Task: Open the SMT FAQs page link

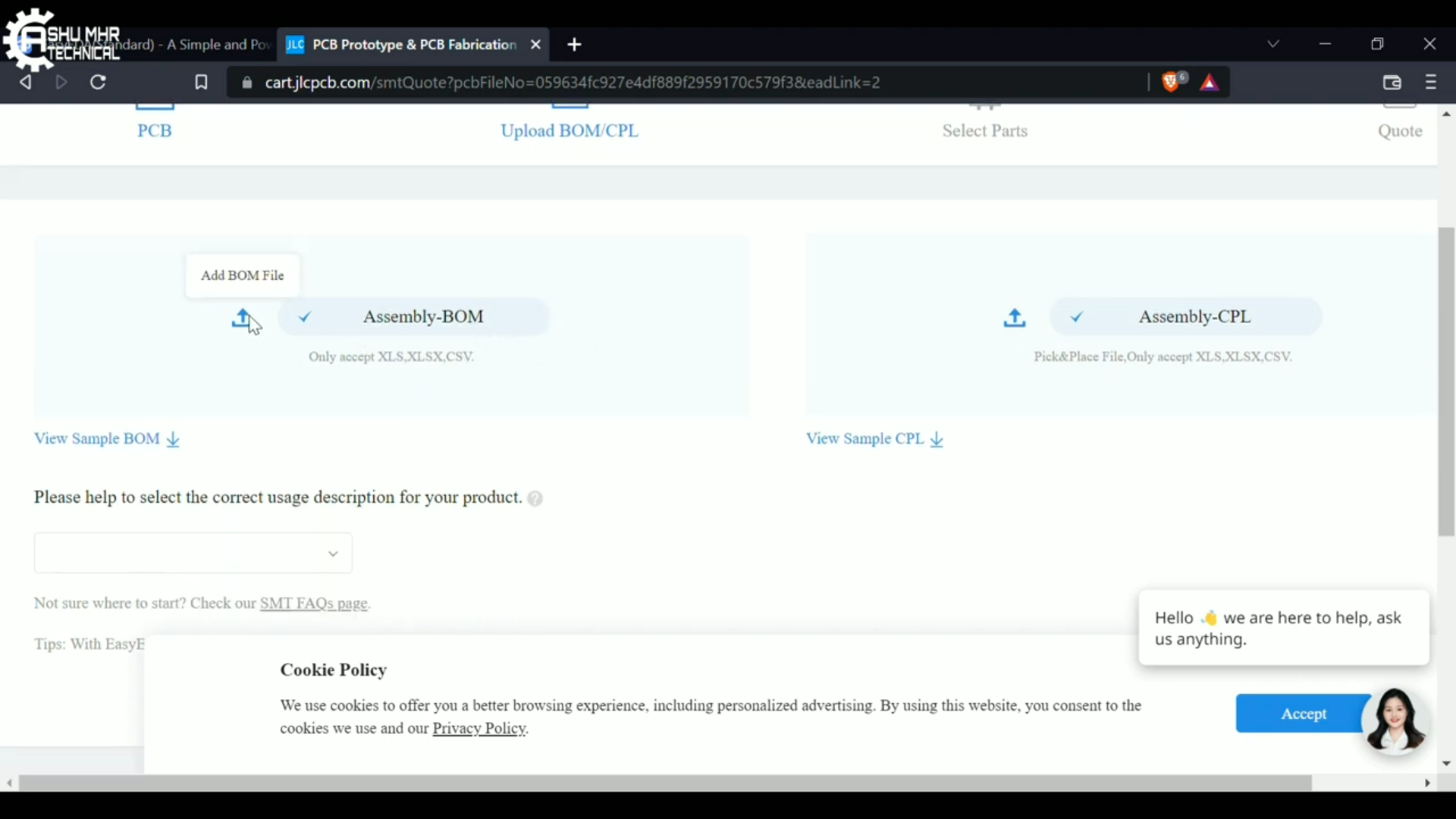Action: 313,603
